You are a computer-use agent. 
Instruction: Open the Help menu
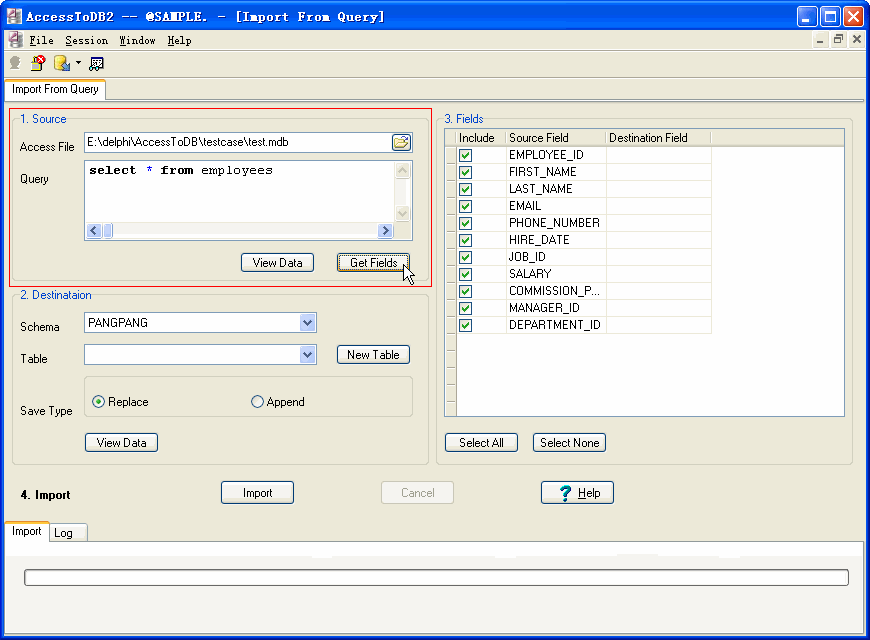(x=179, y=41)
